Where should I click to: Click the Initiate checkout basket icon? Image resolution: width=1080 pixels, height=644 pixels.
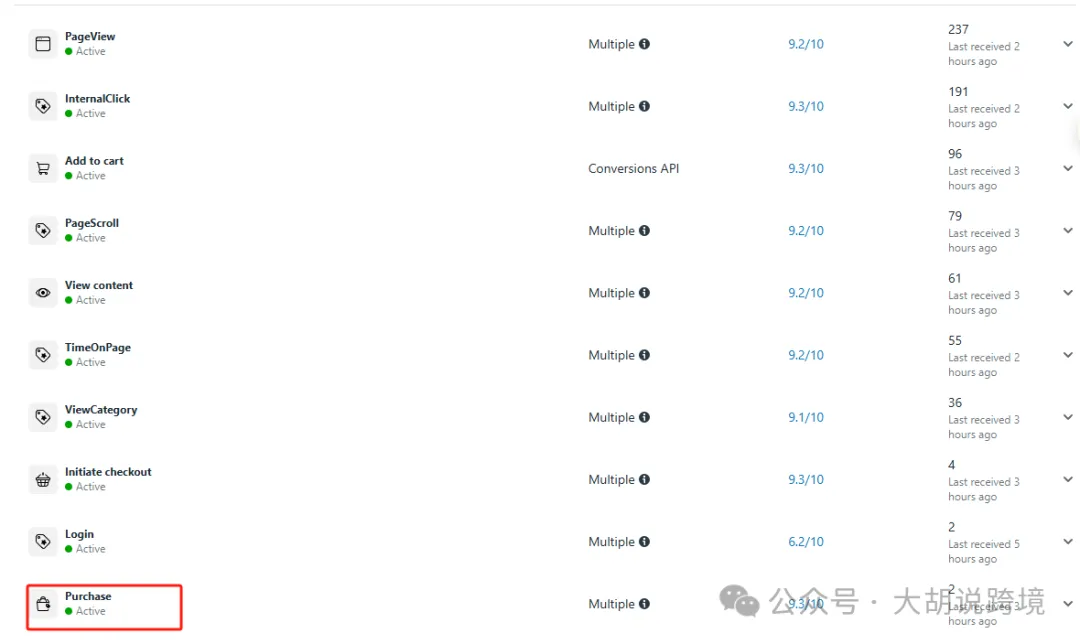click(43, 479)
